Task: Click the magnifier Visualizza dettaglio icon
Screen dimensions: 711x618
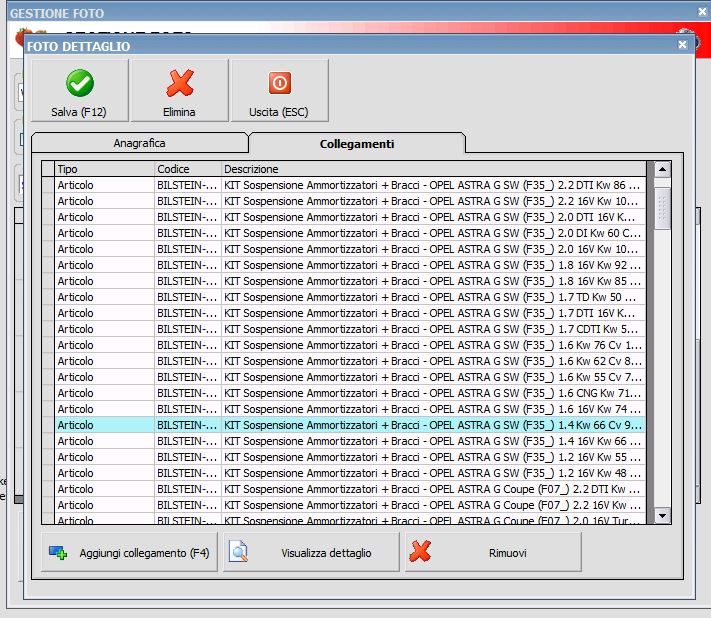Action: pyautogui.click(x=239, y=552)
